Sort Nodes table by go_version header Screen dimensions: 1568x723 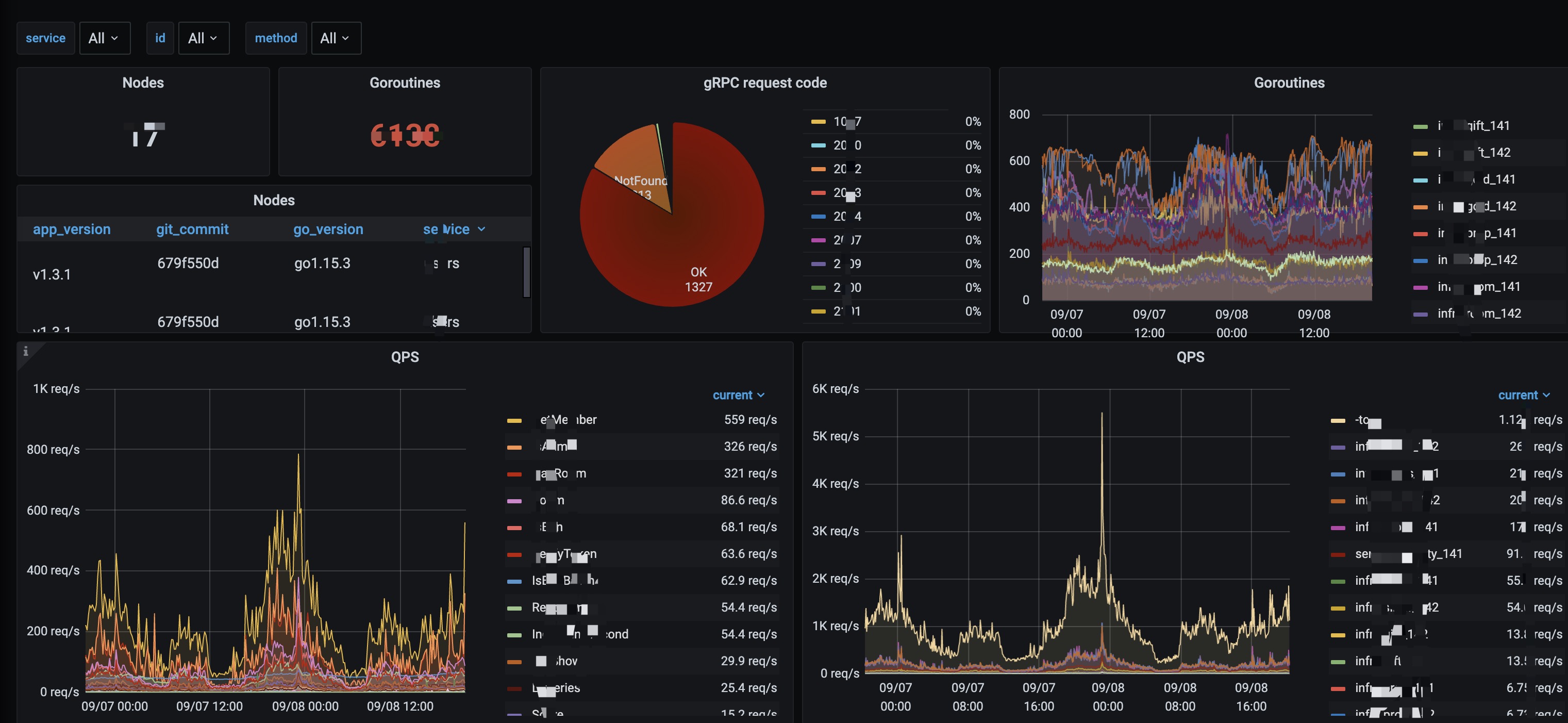coord(328,229)
